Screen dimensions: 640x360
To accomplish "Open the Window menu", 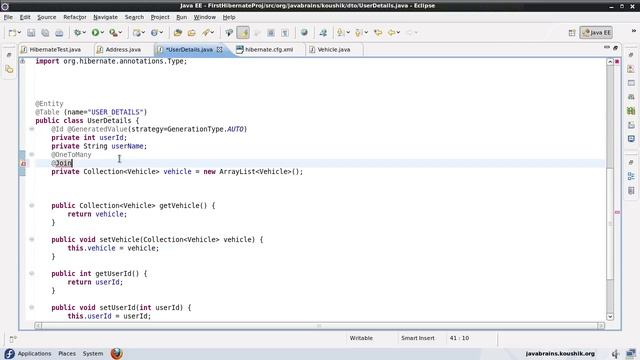I will tap(204, 17).
